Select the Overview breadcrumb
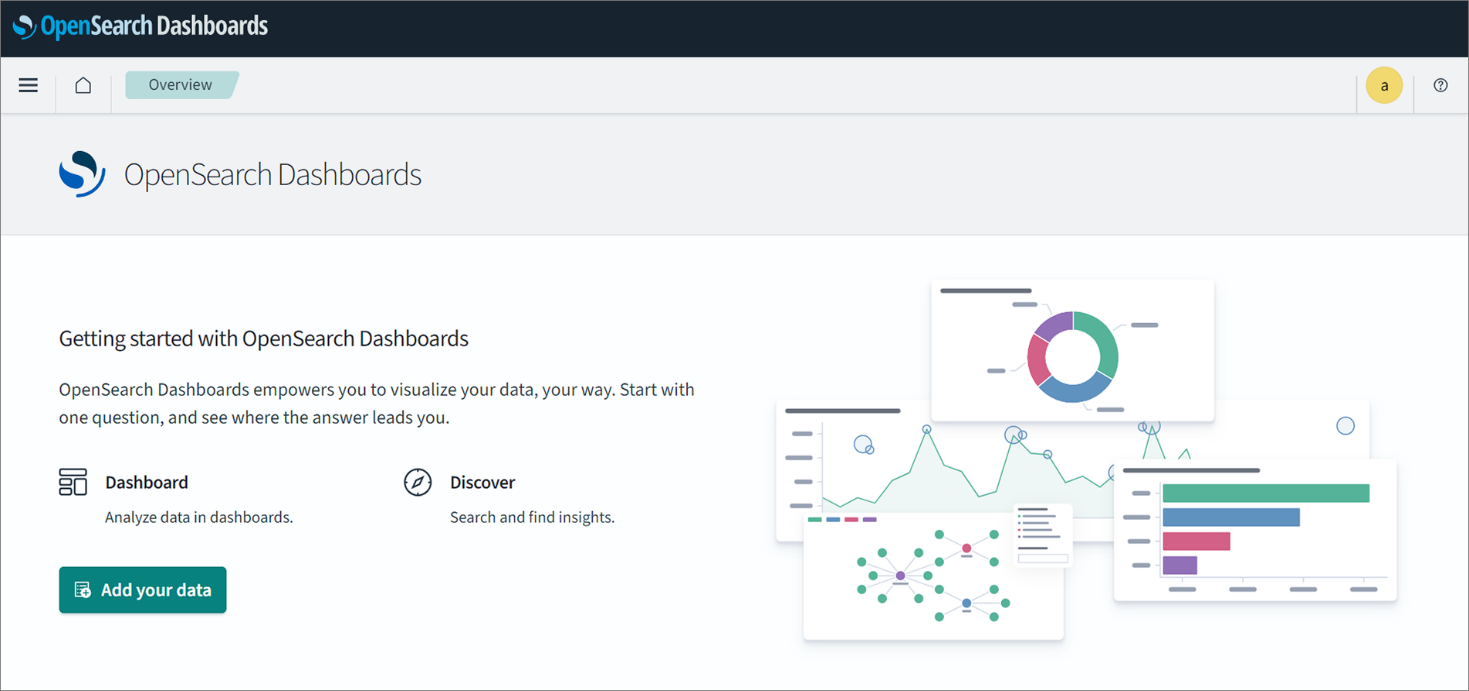The width and height of the screenshot is (1469, 691). [x=181, y=85]
